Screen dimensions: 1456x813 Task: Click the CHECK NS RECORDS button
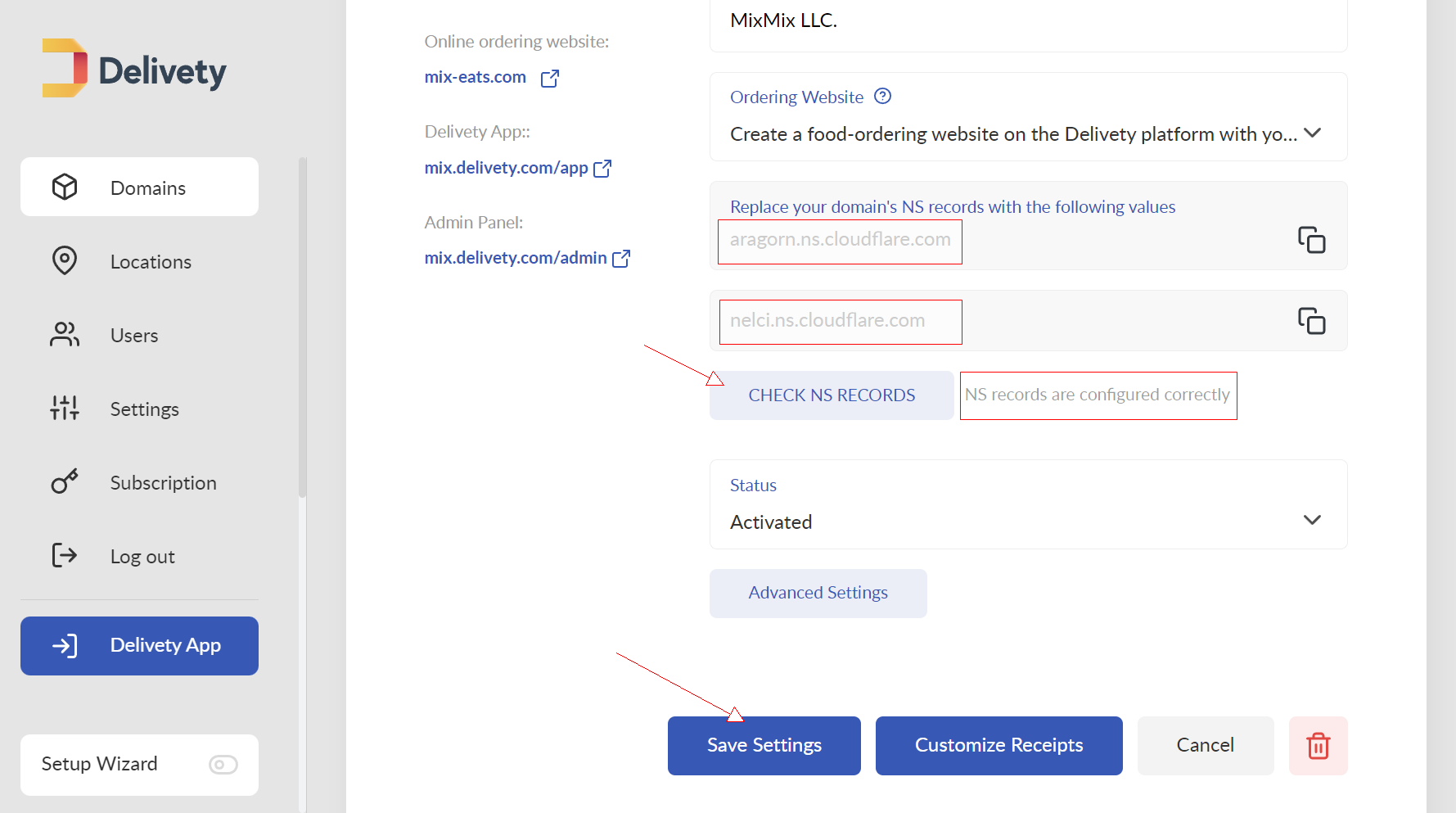tap(832, 395)
